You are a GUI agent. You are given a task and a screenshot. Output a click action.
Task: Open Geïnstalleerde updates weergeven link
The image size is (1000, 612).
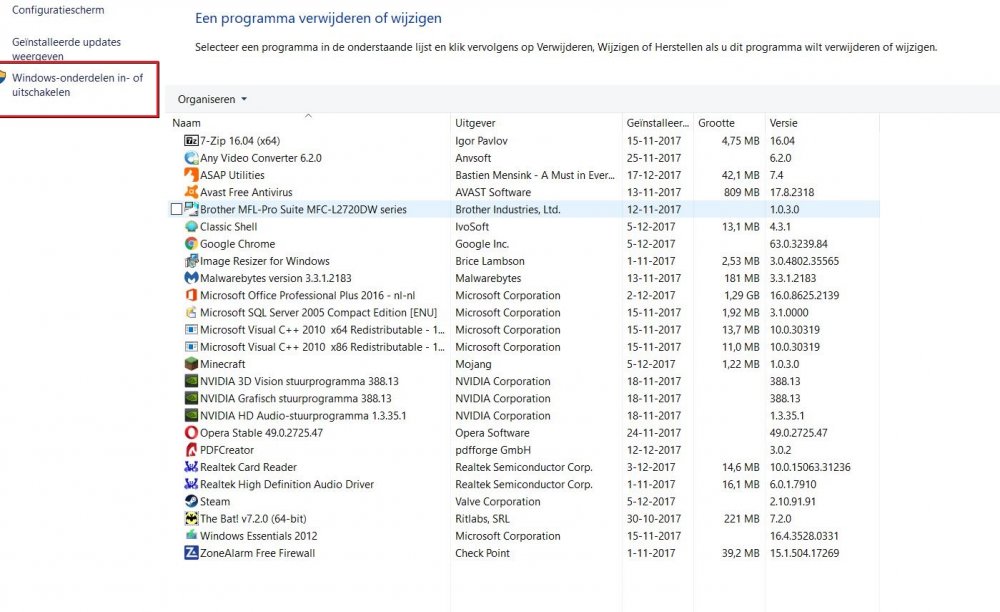point(66,49)
